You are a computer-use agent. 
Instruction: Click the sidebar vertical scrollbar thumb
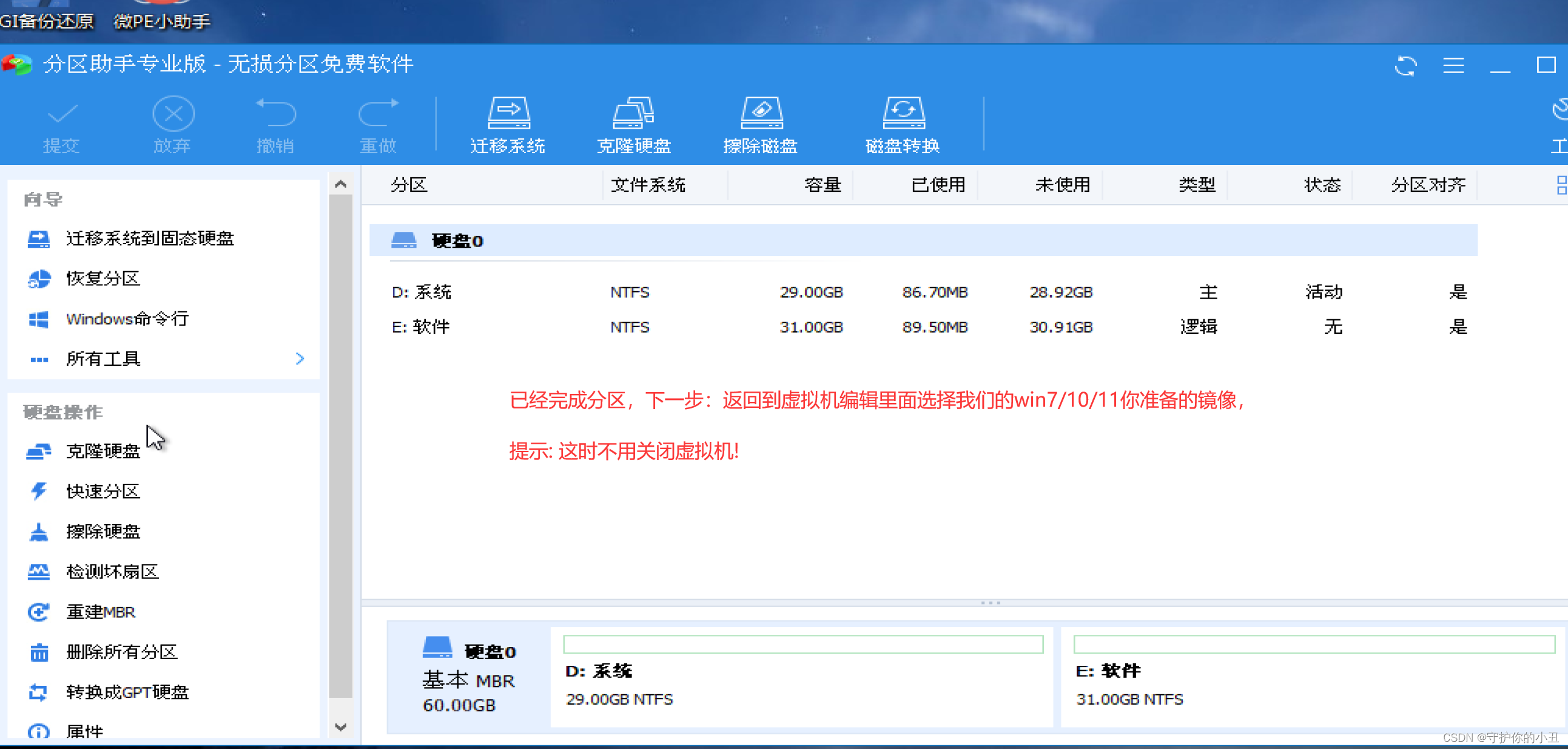coord(341,446)
